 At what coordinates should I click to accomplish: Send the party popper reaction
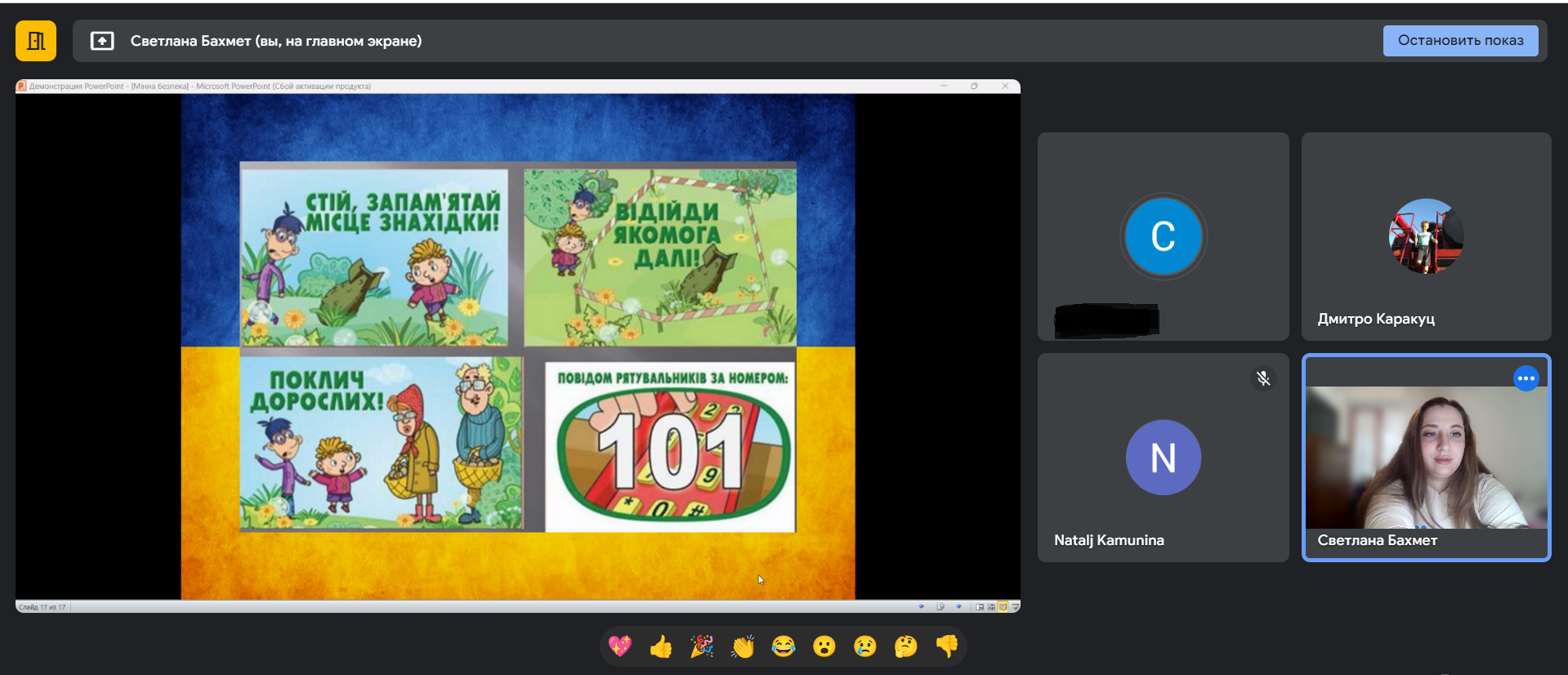(x=702, y=646)
